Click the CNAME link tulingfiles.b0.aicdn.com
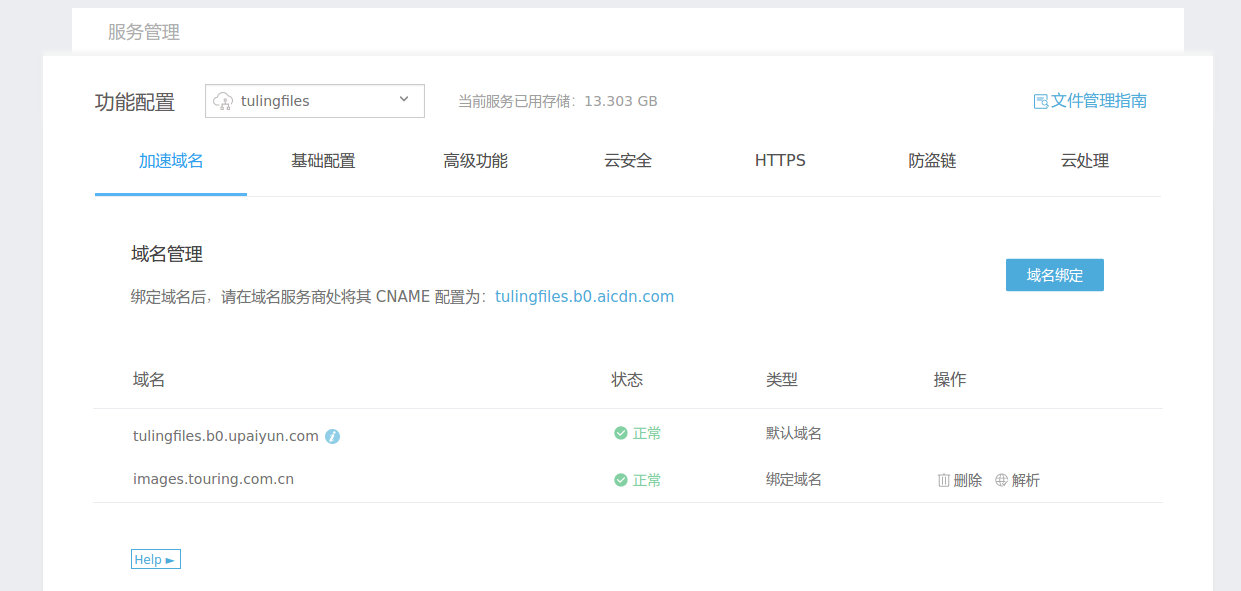Viewport: 1241px width, 591px height. (x=586, y=296)
